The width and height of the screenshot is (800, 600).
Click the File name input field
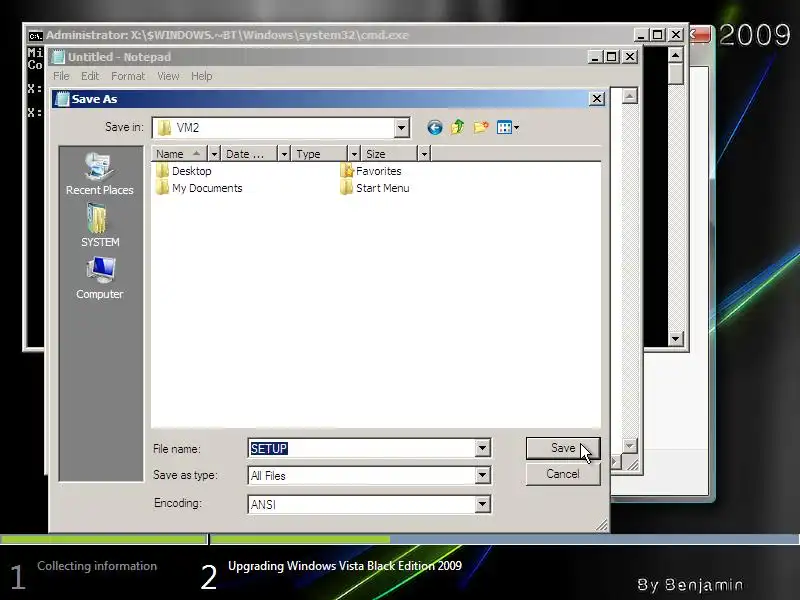tap(362, 448)
